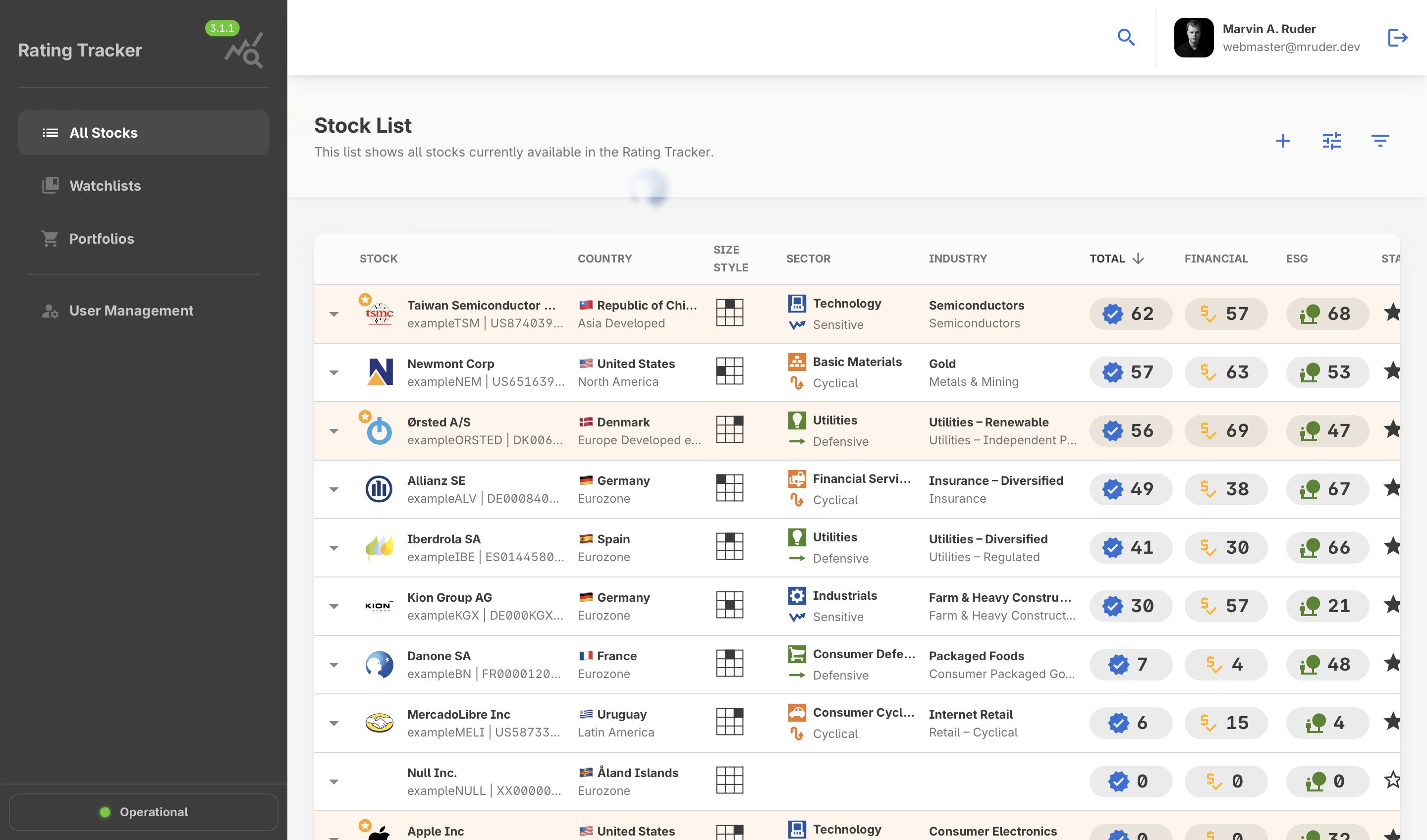Click the search magnifier icon
The height and width of the screenshot is (840, 1427).
[x=1126, y=38]
